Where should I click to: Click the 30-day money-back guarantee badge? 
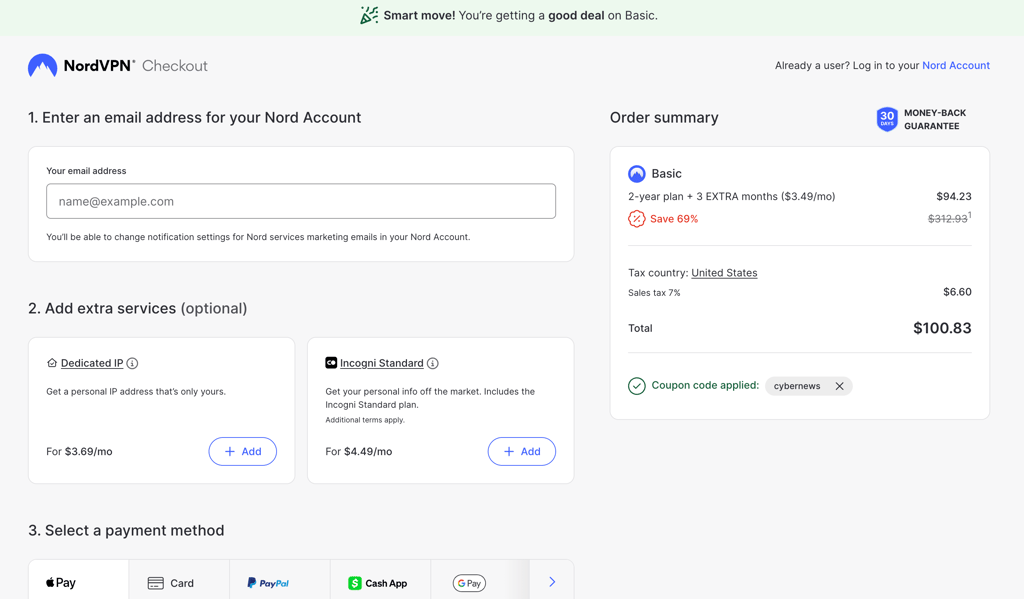point(887,119)
